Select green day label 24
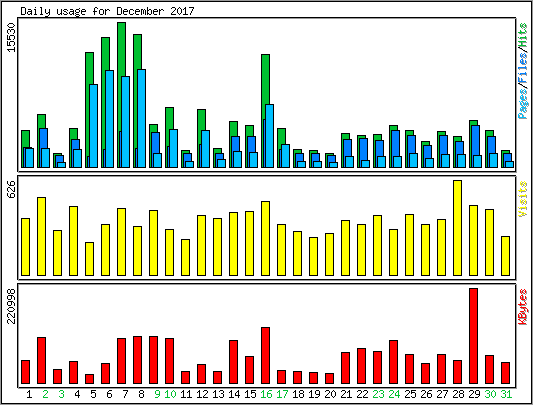Screen dimensions: 533x405 tap(394, 394)
